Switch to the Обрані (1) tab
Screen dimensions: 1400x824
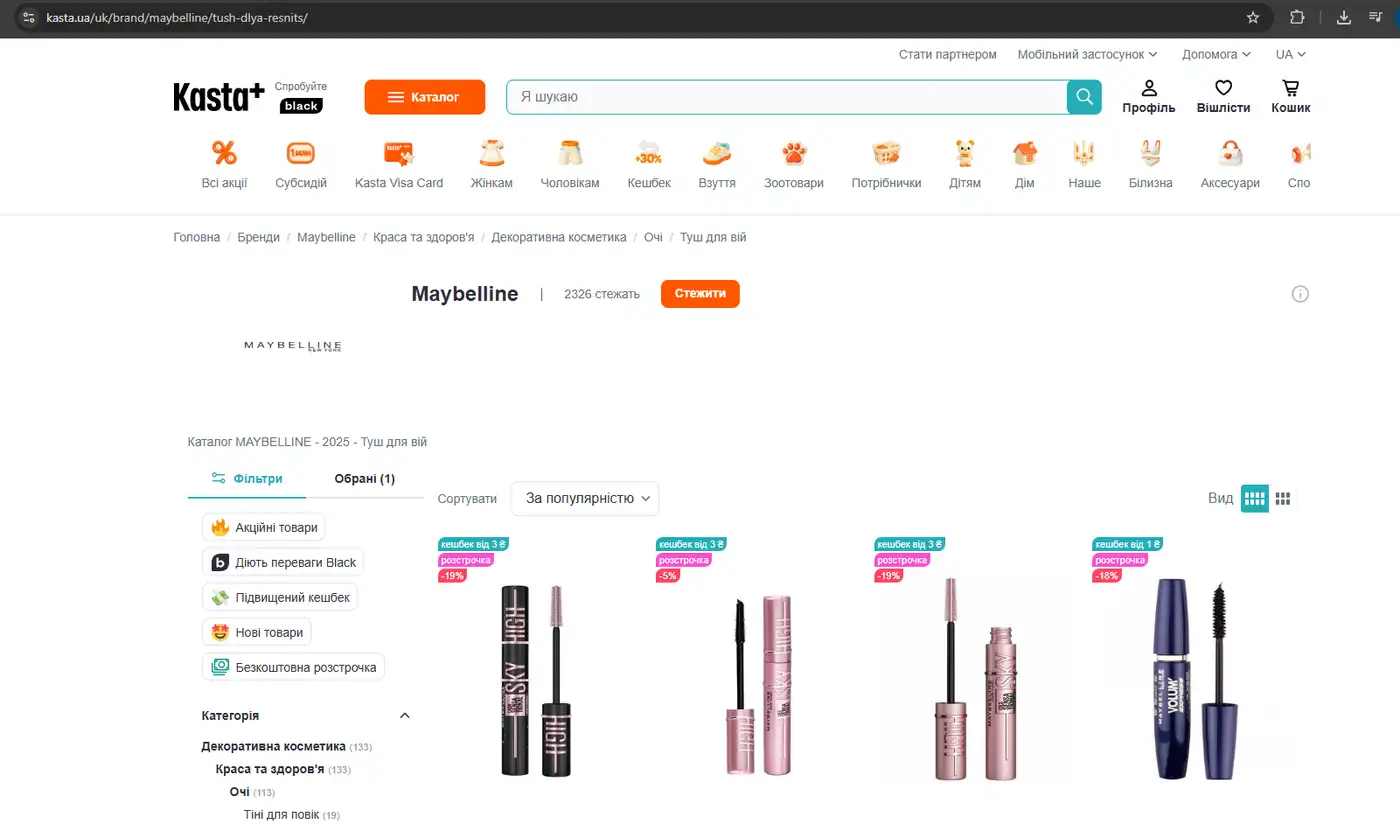point(365,479)
